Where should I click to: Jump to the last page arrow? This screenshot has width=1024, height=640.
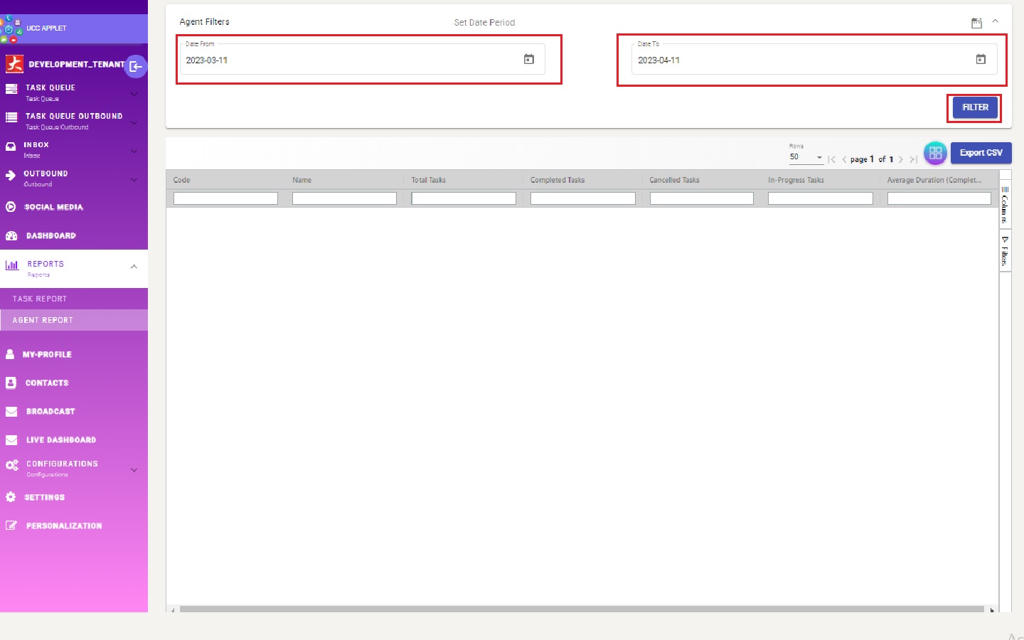914,160
